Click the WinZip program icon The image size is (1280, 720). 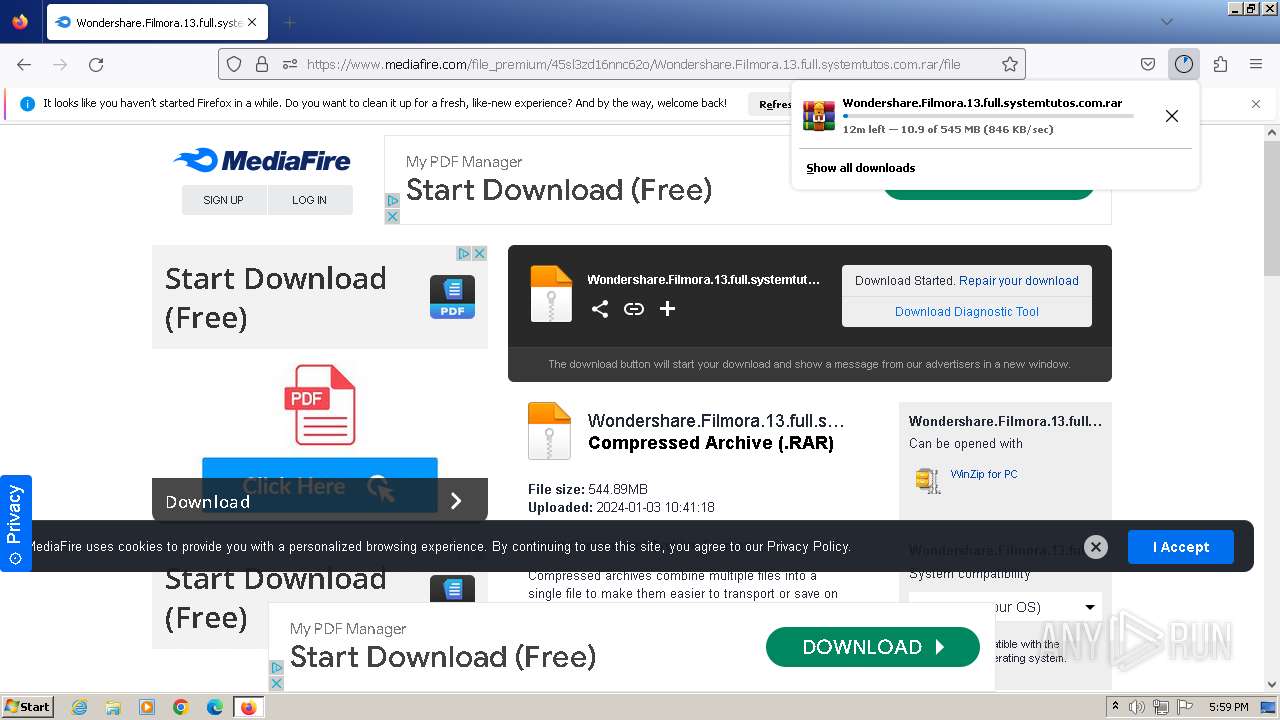click(928, 480)
